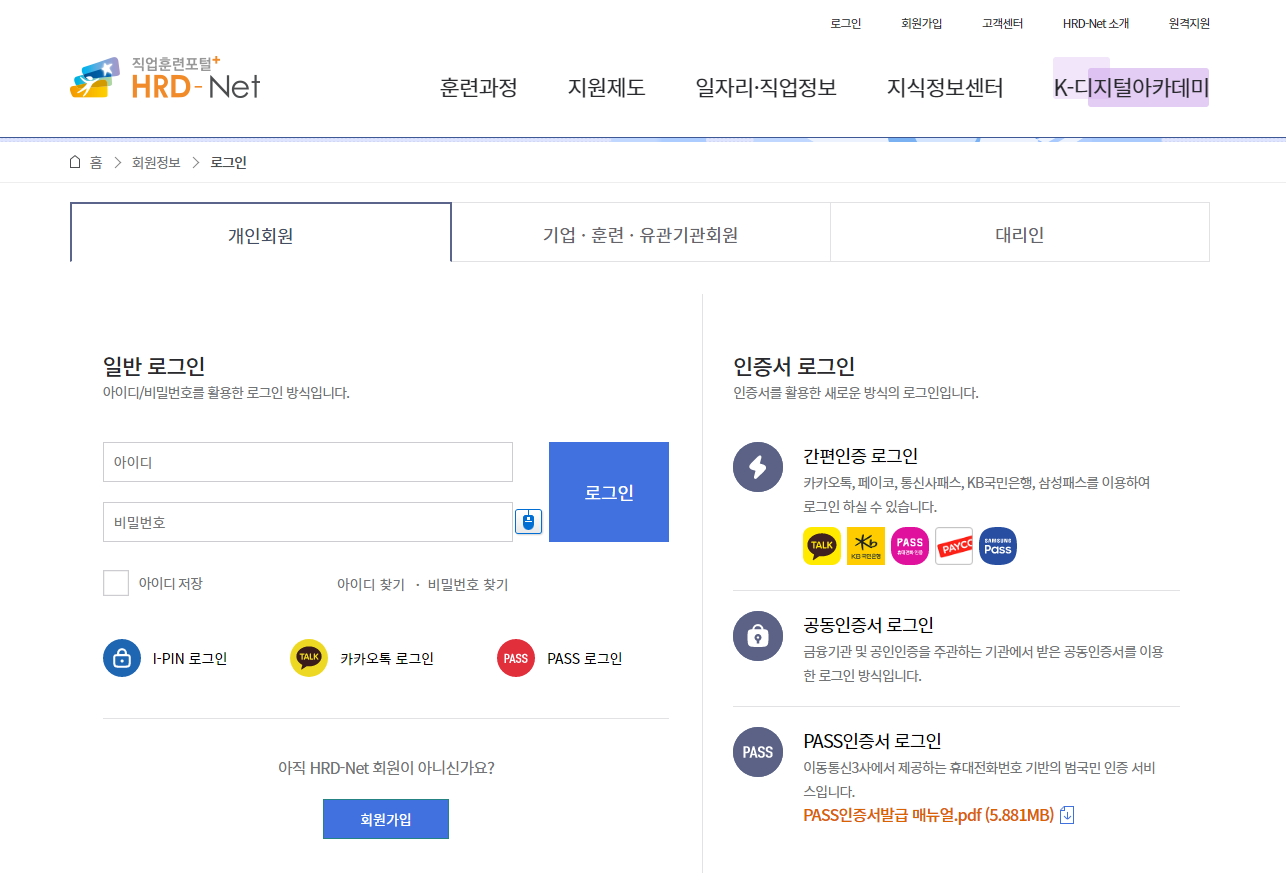Select KakaoTalk simple authentication icon
This screenshot has width=1286, height=873.
821,545
